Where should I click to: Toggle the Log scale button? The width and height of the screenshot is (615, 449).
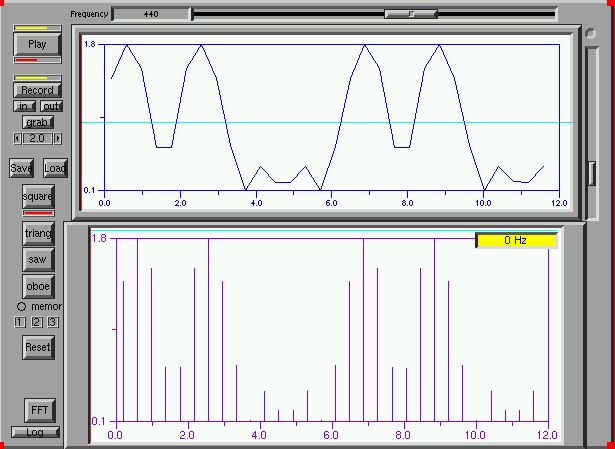pyautogui.click(x=35, y=432)
